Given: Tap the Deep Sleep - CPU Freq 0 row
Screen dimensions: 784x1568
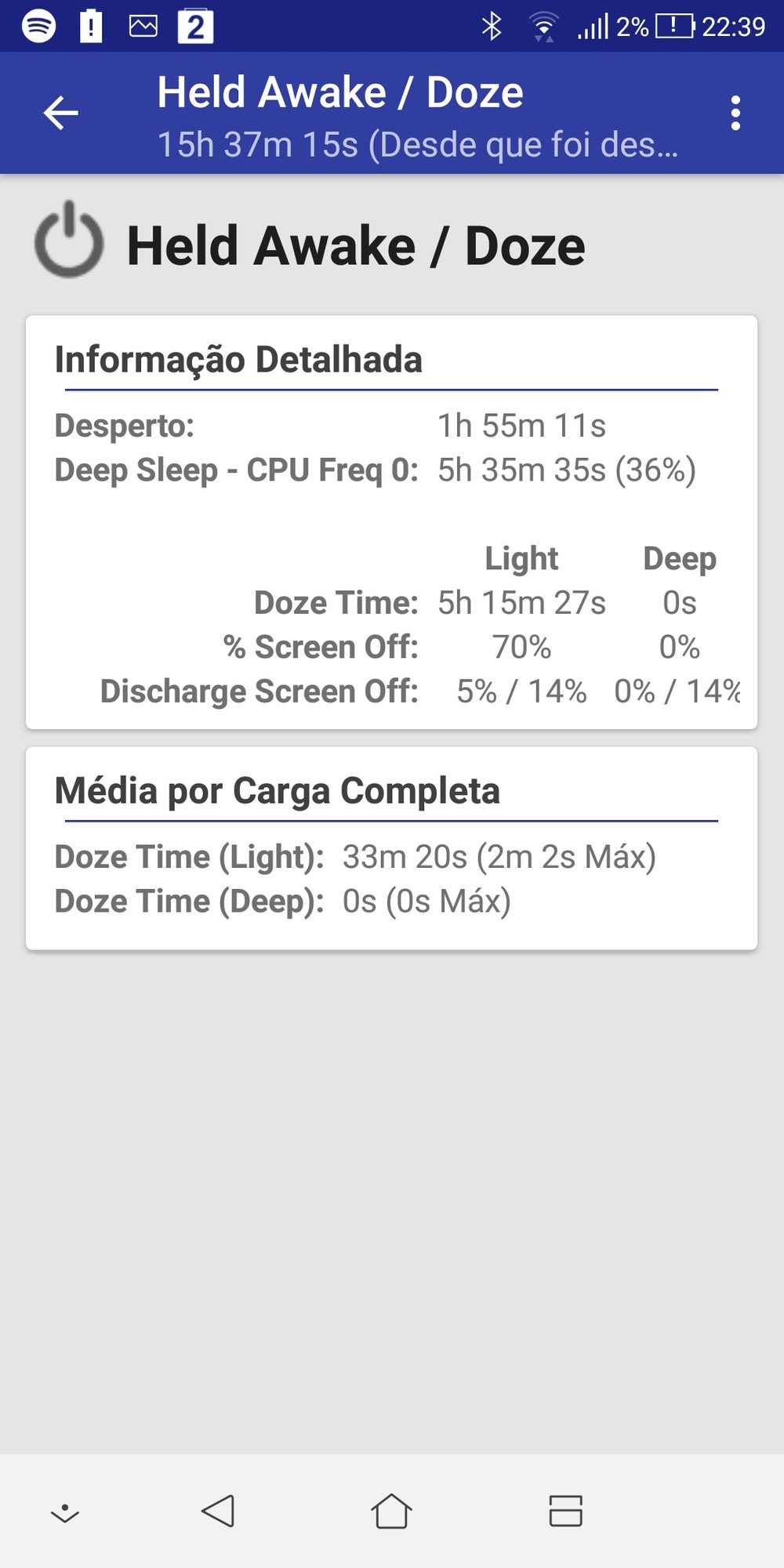Looking at the screenshot, I should click(x=375, y=470).
